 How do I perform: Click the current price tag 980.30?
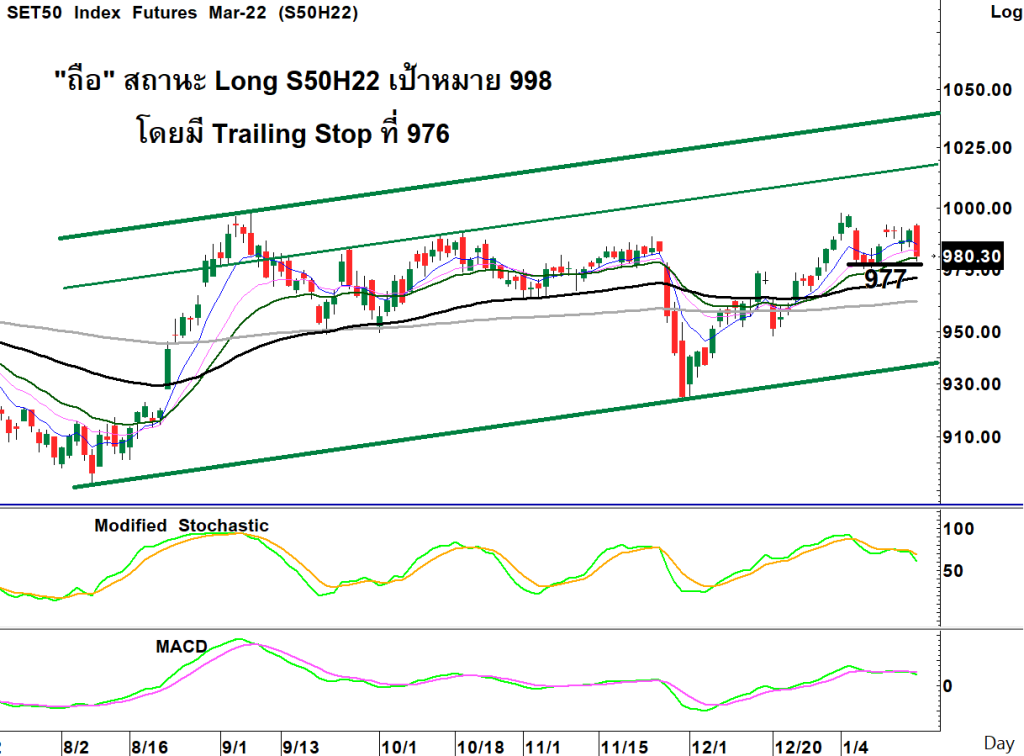coord(972,256)
